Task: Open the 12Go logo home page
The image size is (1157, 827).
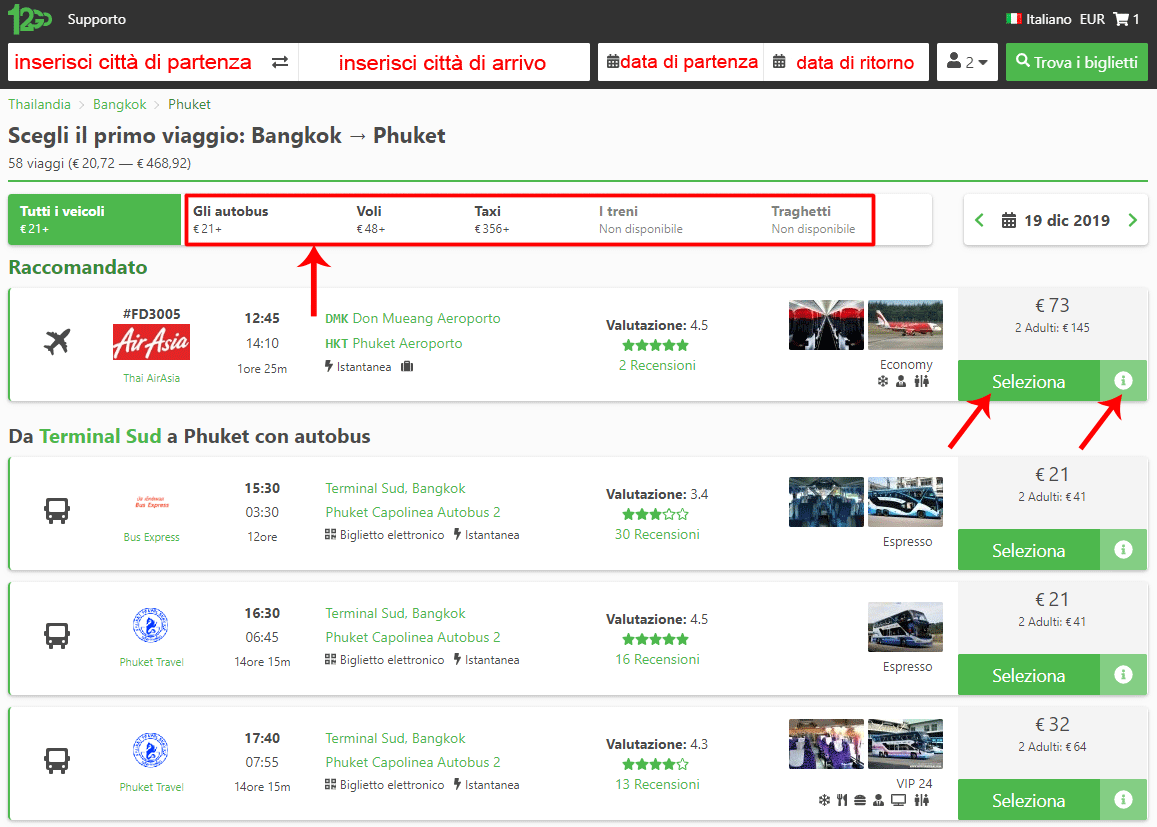Action: coord(30,19)
